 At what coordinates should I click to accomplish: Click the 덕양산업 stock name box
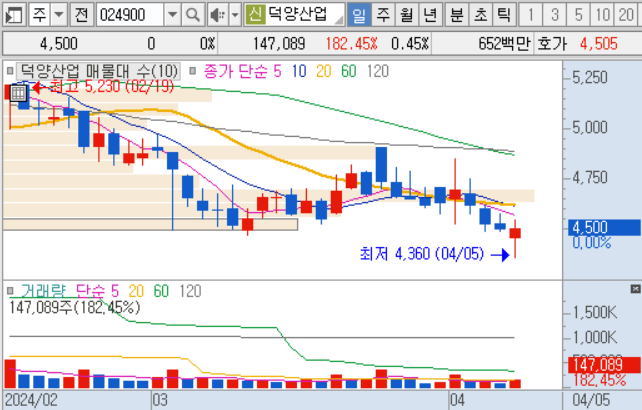pyautogui.click(x=305, y=15)
